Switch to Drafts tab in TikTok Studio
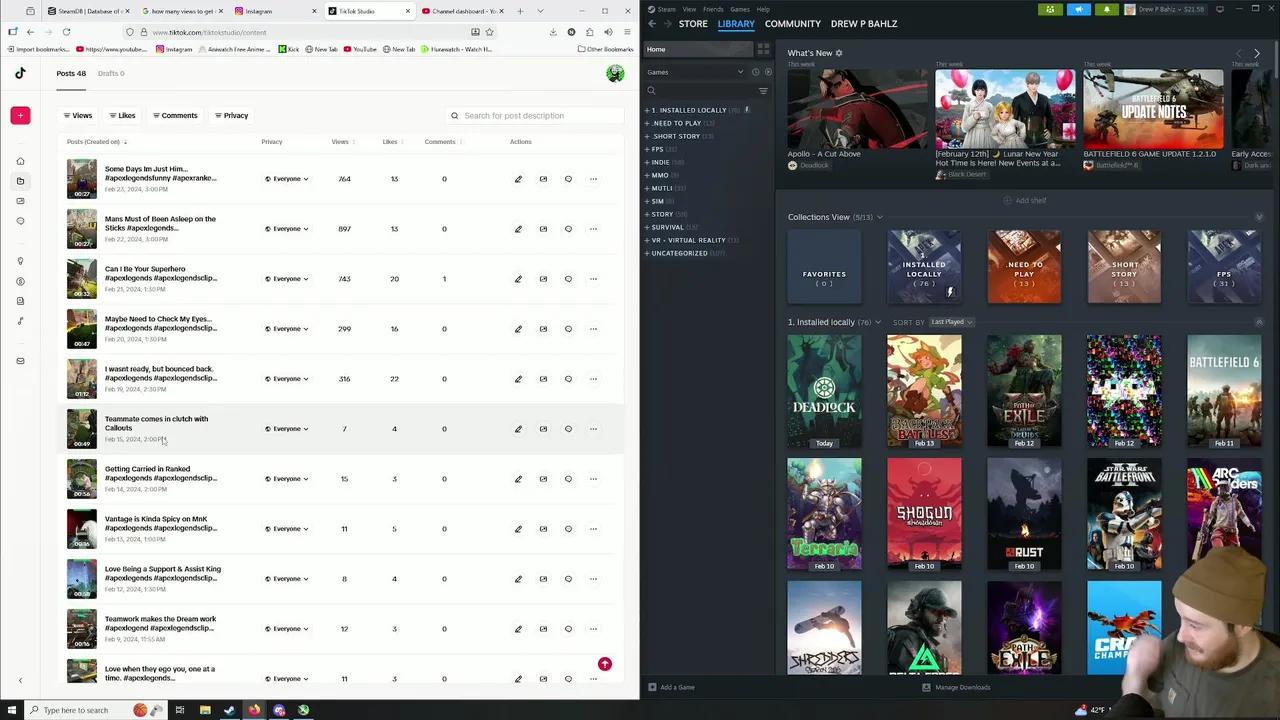The height and width of the screenshot is (720, 1280). 110,73
